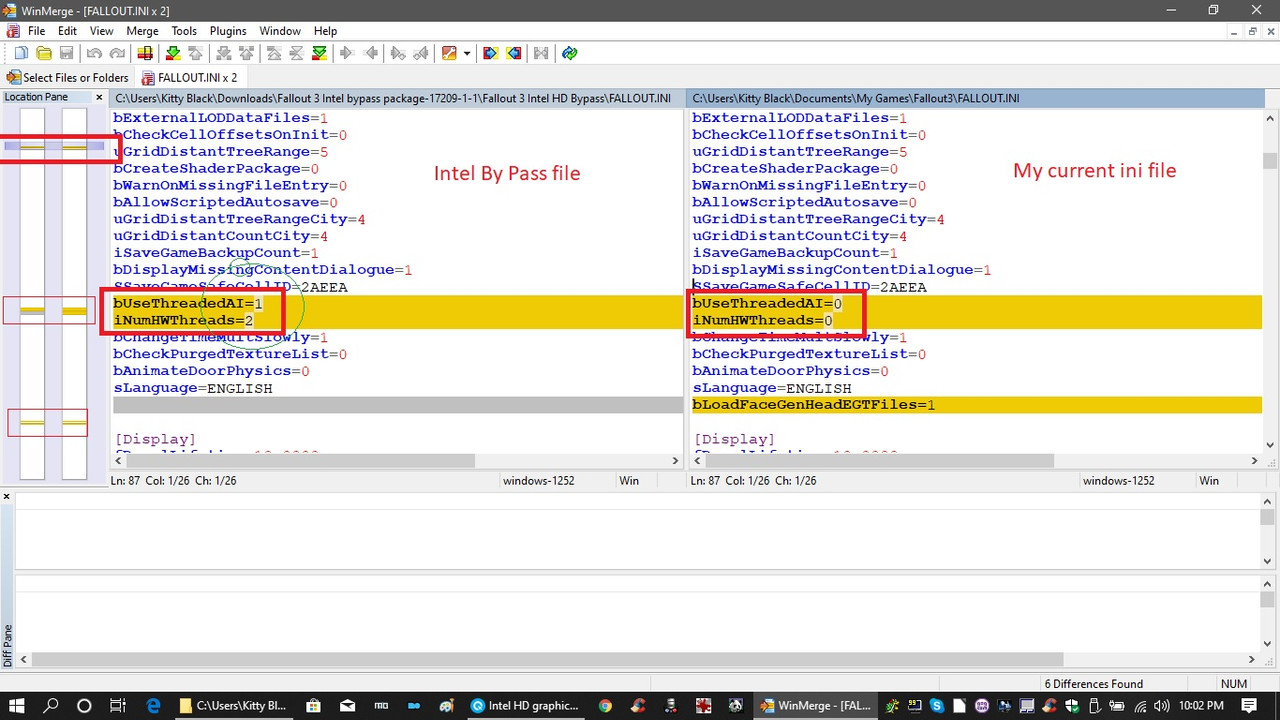
Task: Select the line difference toolbar icon
Action: point(145,53)
